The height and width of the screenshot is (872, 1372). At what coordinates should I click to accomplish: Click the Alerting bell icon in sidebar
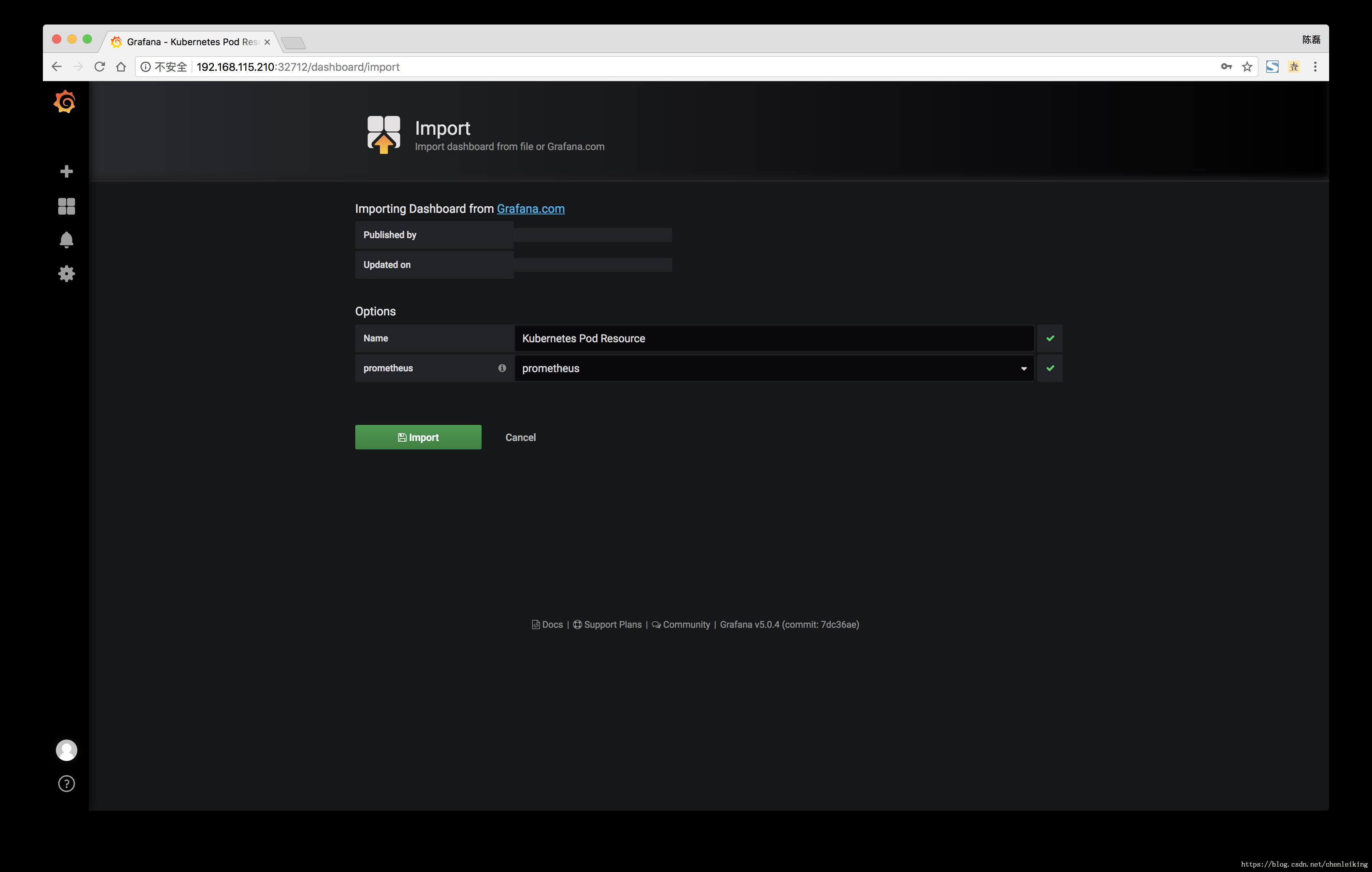[x=65, y=239]
